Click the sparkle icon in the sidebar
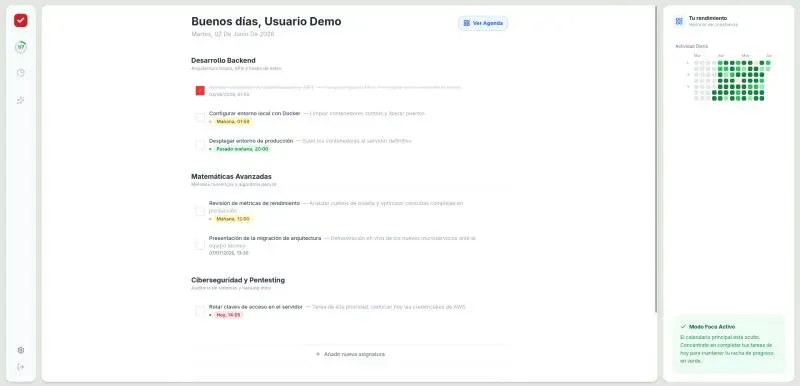Viewport: 800px width, 386px height. coord(21,100)
